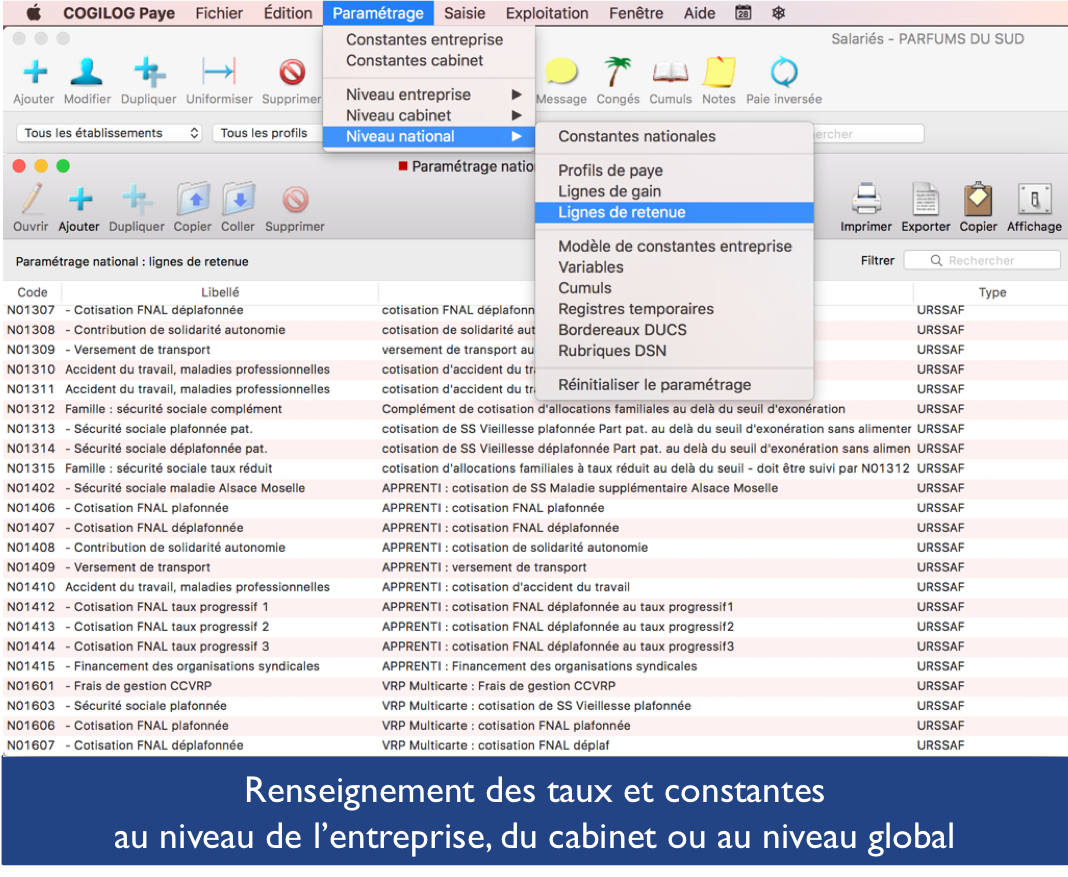
Task: Select Modèle de constantes entreprise
Action: [x=674, y=246]
